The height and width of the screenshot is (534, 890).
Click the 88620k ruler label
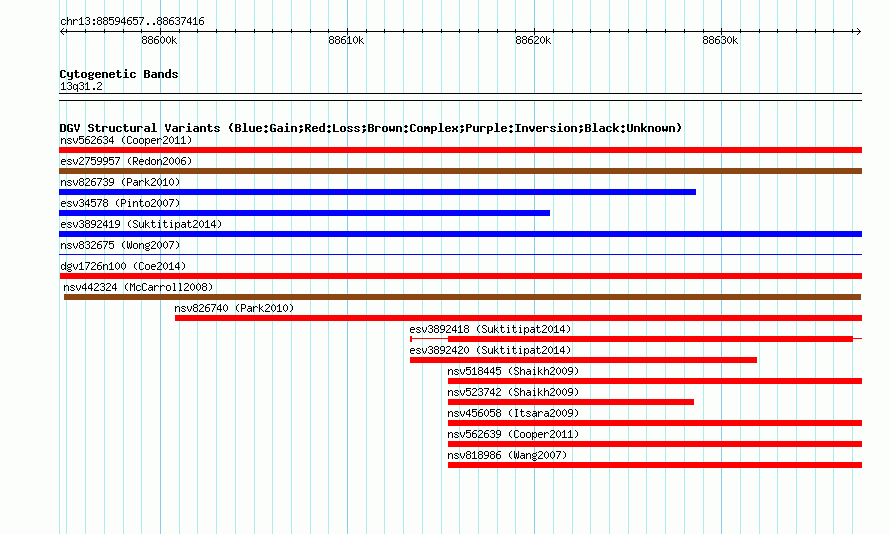(533, 40)
